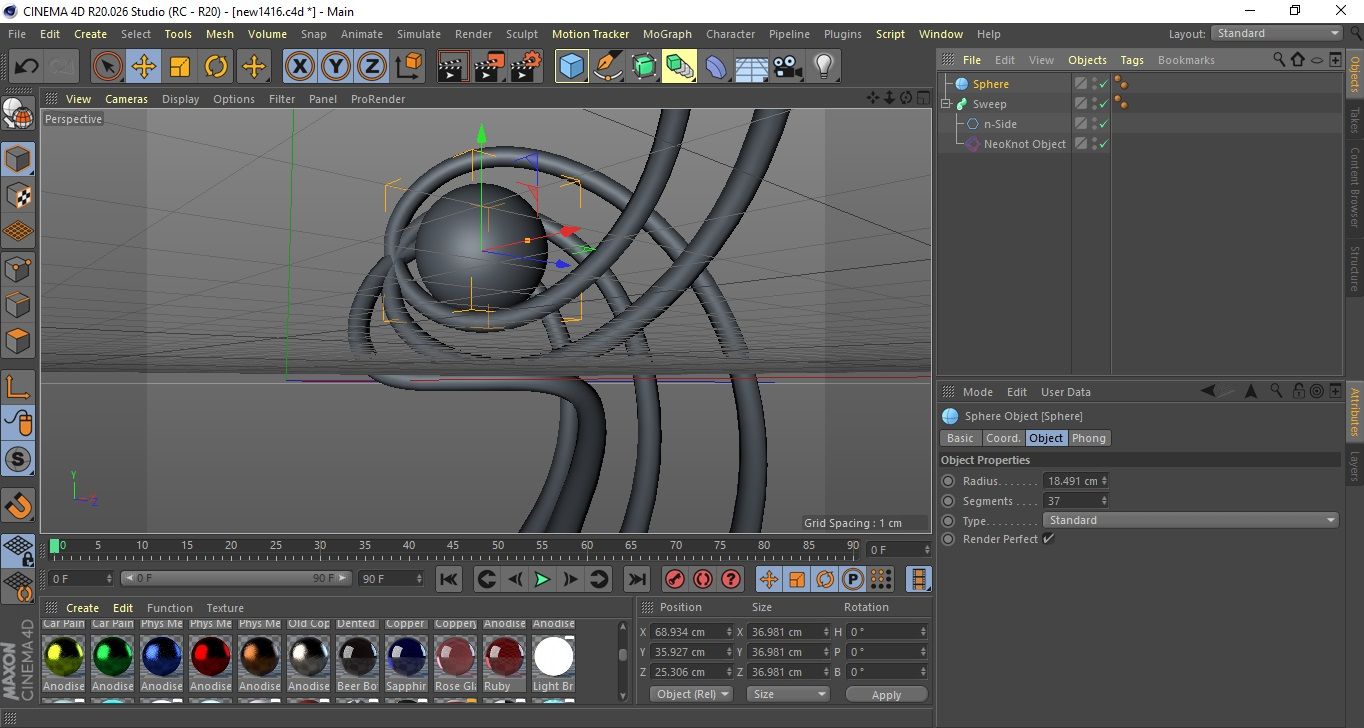Image resolution: width=1364 pixels, height=728 pixels.
Task: Open the Layout dropdown
Action: point(1276,33)
